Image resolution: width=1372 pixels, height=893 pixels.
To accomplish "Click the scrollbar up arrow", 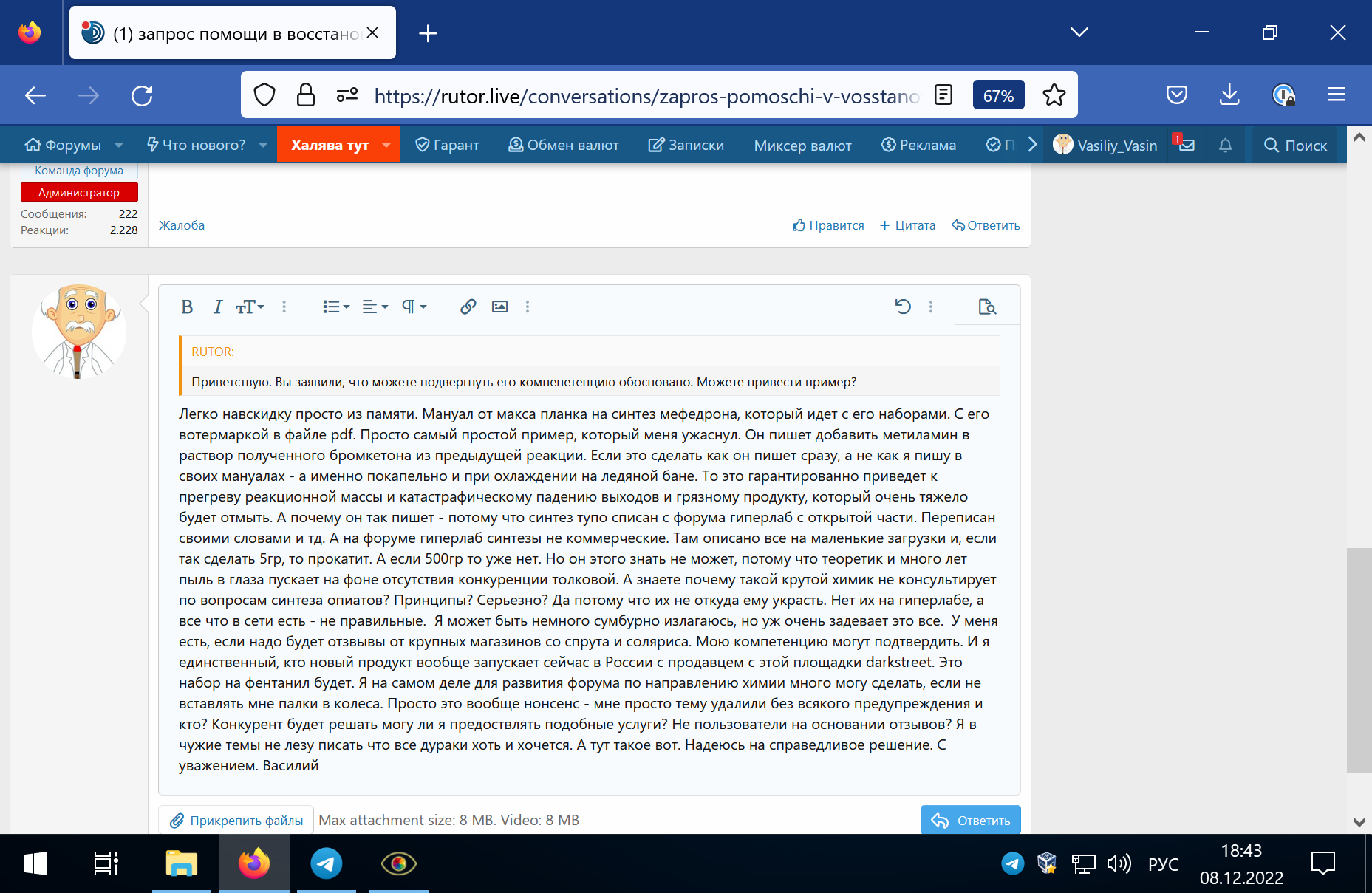I will (x=1359, y=137).
